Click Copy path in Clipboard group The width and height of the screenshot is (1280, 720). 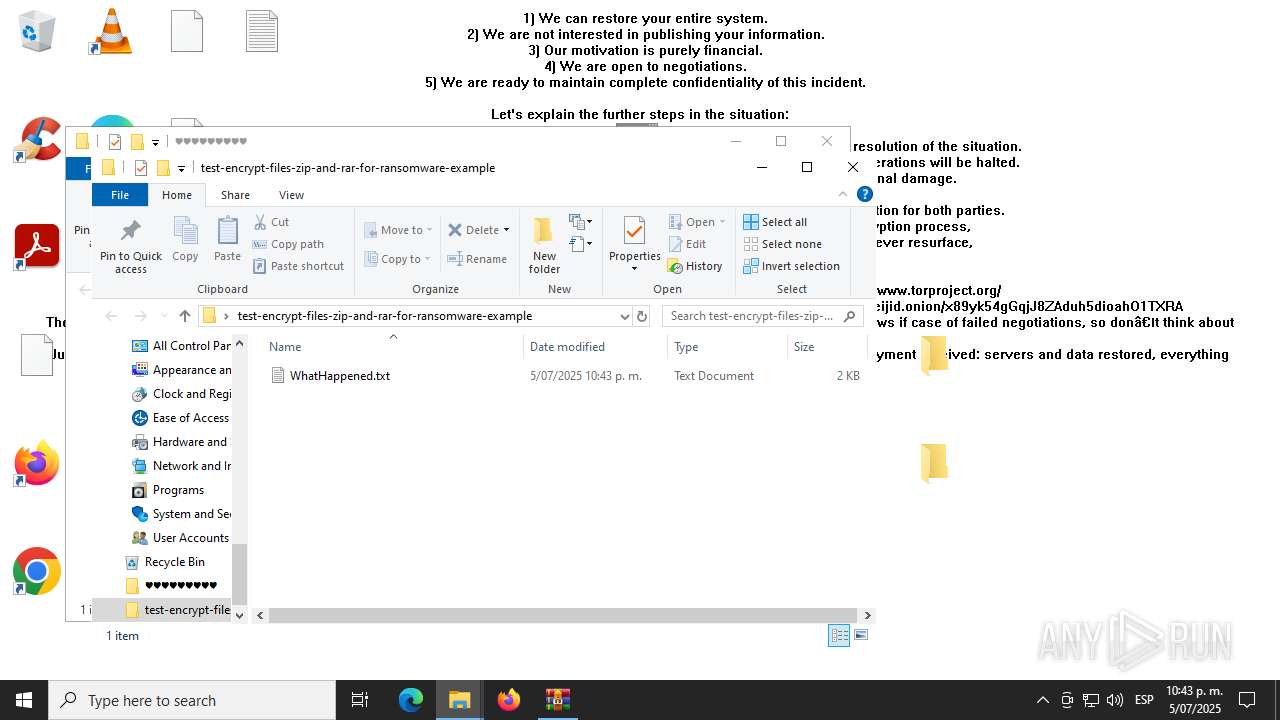[x=288, y=244]
